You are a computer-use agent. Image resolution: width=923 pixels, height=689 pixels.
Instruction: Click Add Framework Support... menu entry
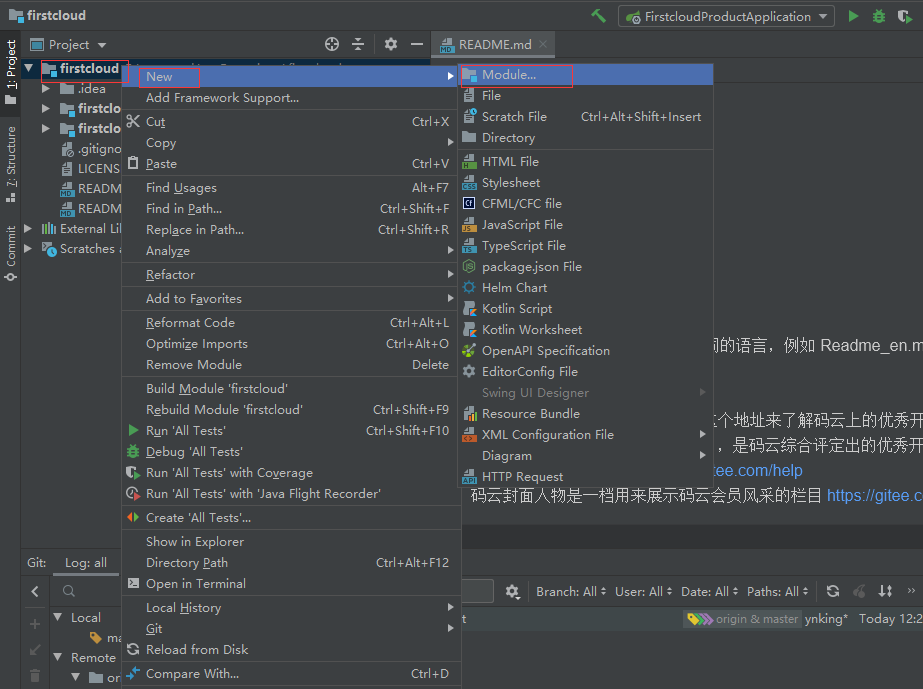pyautogui.click(x=291, y=98)
